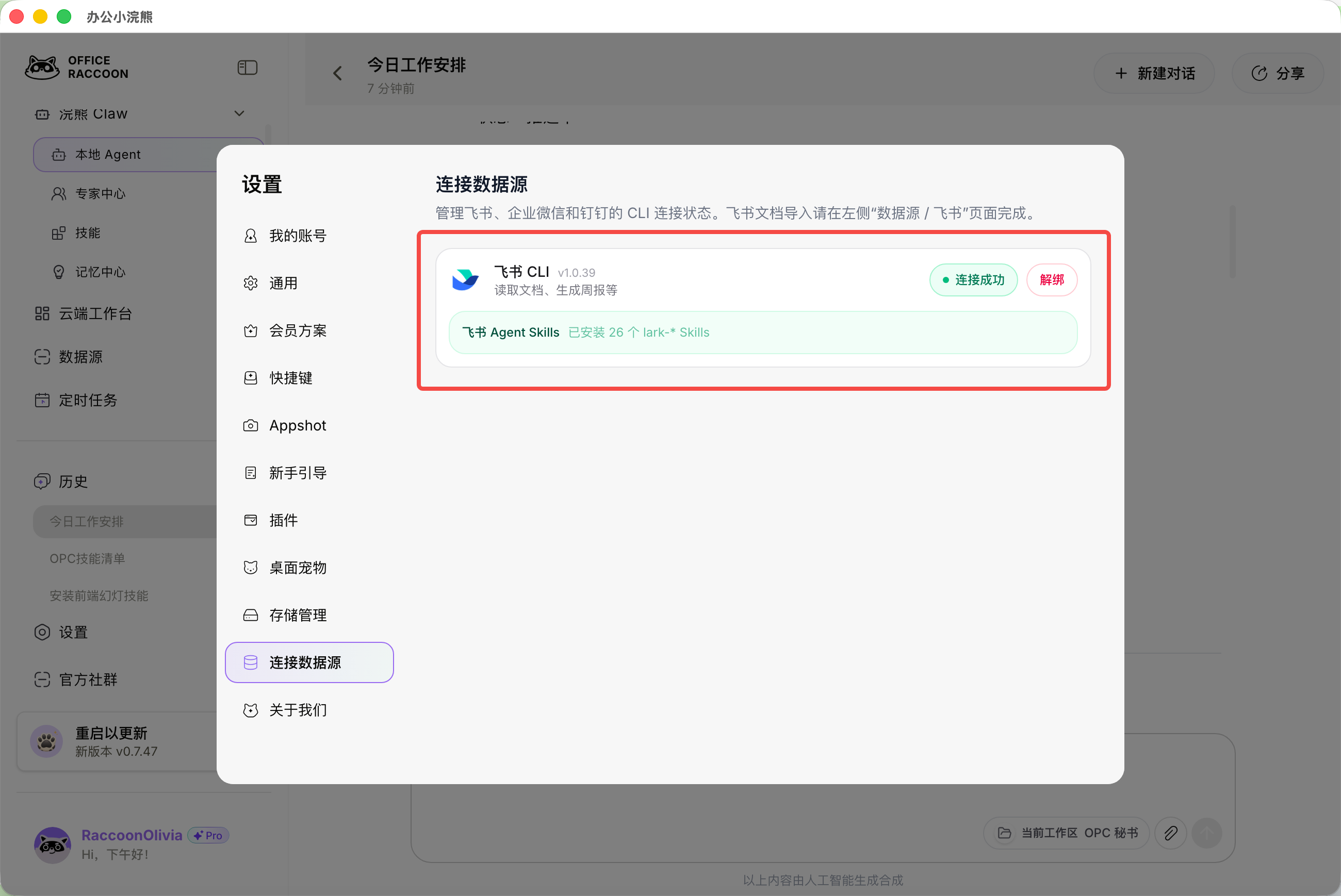Click 当前工作区 OPC 秘书 selector
The image size is (1341, 896).
point(1067,833)
